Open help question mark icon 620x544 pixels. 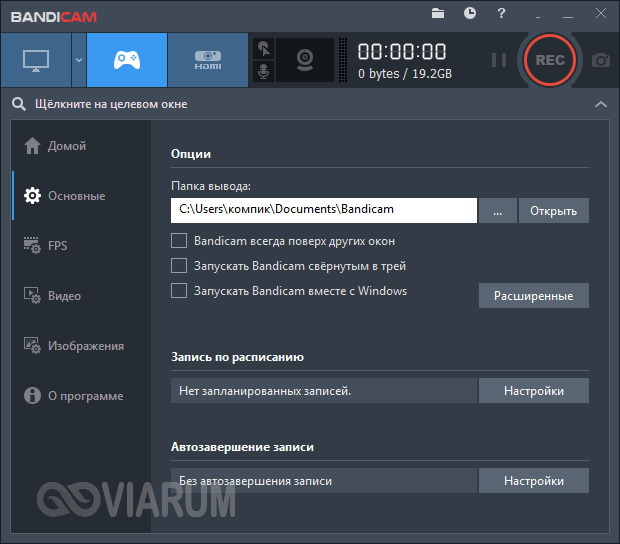(x=501, y=13)
